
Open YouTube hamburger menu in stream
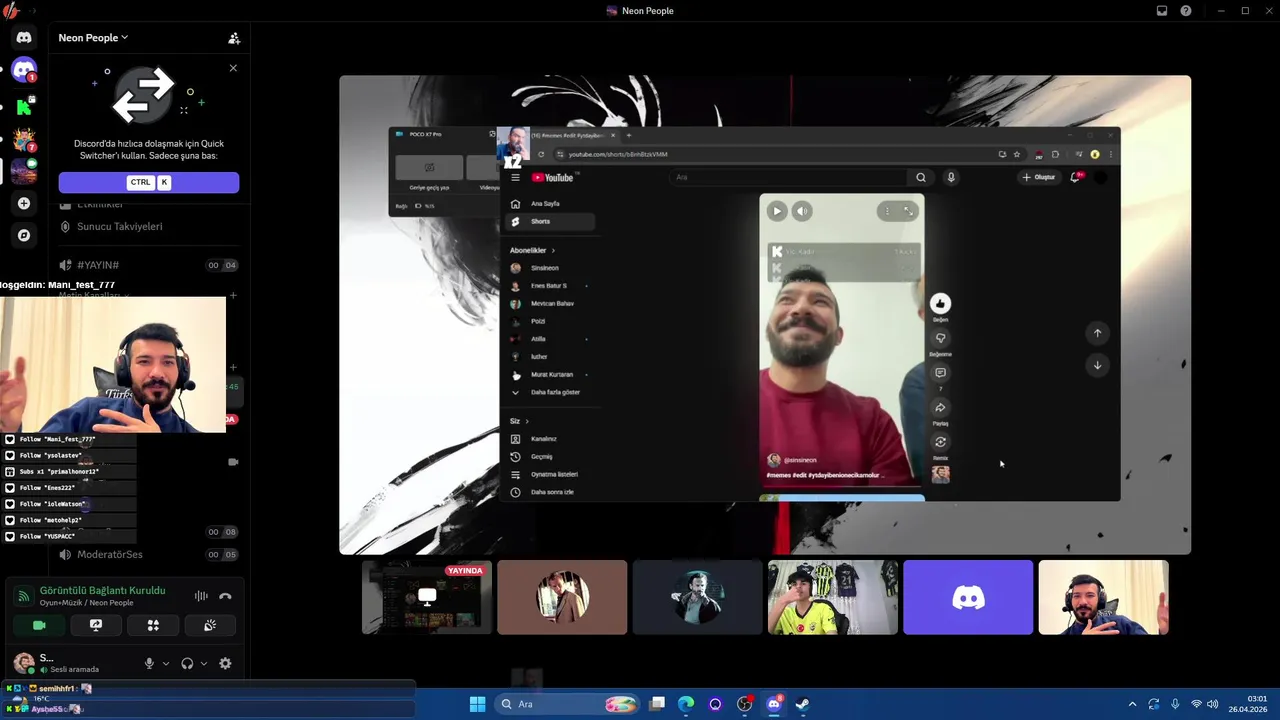tap(515, 177)
